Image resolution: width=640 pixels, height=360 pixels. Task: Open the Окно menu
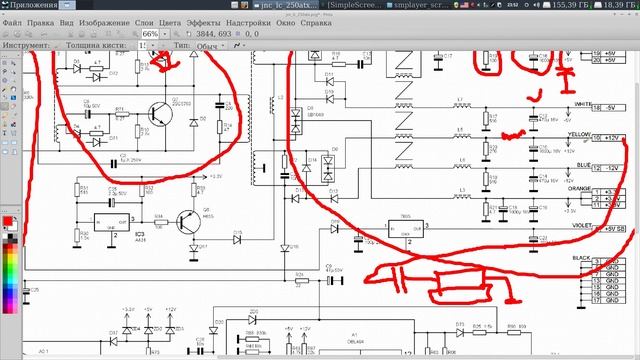pos(286,23)
